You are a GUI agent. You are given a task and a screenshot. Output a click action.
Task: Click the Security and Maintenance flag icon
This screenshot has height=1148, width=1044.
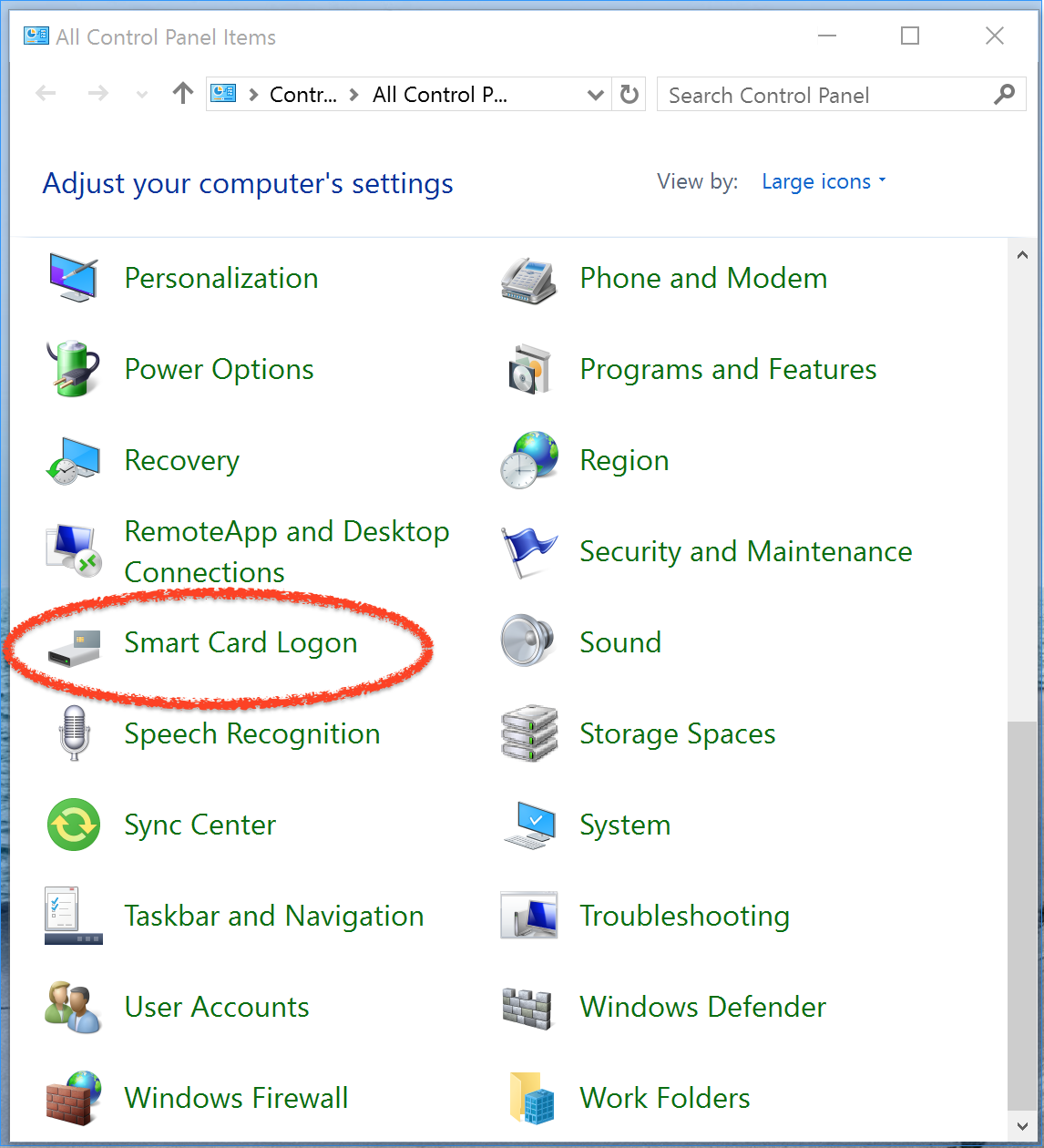[528, 551]
